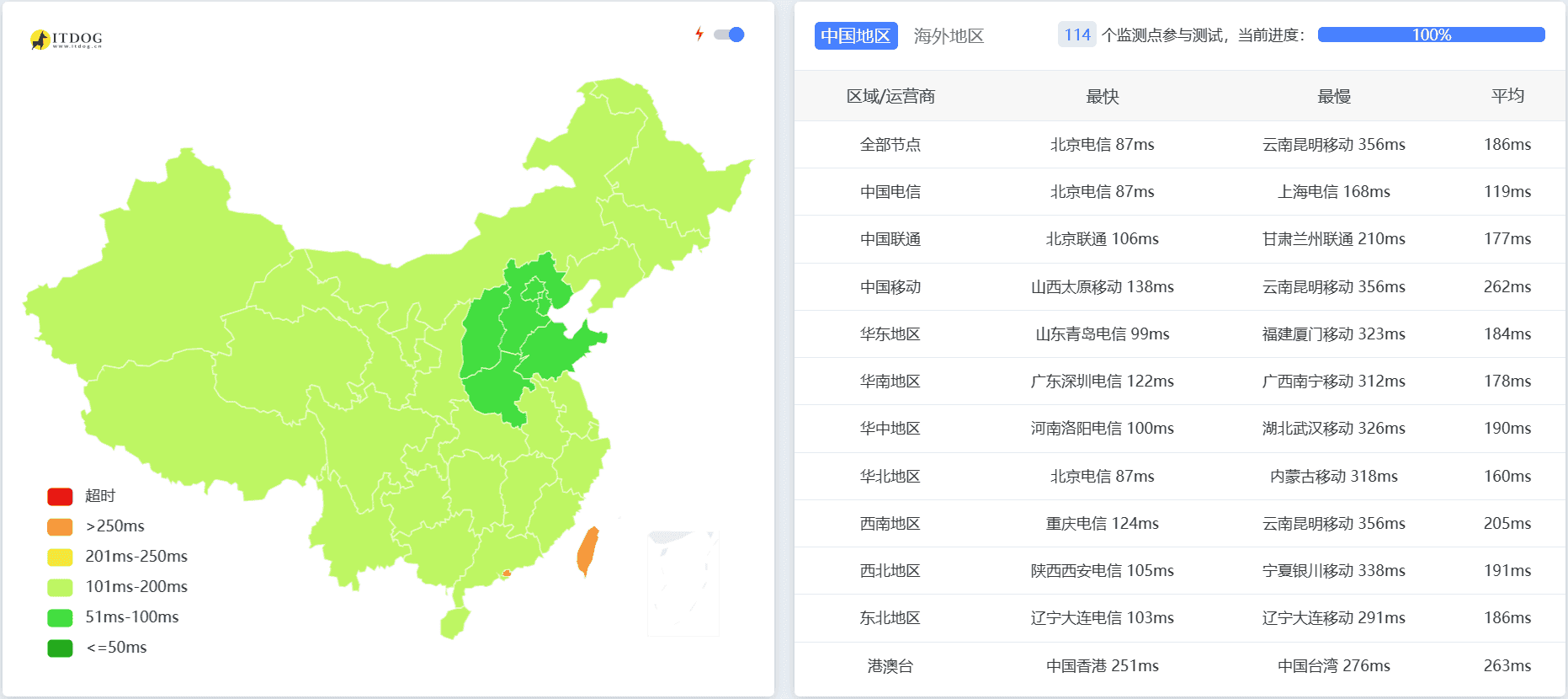This screenshot has width=1568, height=699.
Task: Click the 平均 column header
Action: [x=1506, y=96]
